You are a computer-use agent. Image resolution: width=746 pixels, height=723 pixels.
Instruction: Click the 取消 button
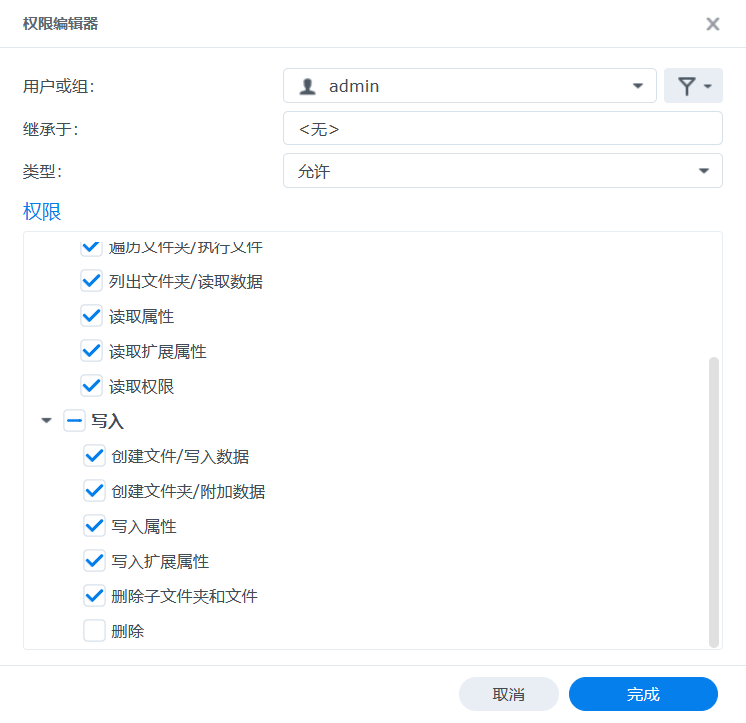(509, 694)
